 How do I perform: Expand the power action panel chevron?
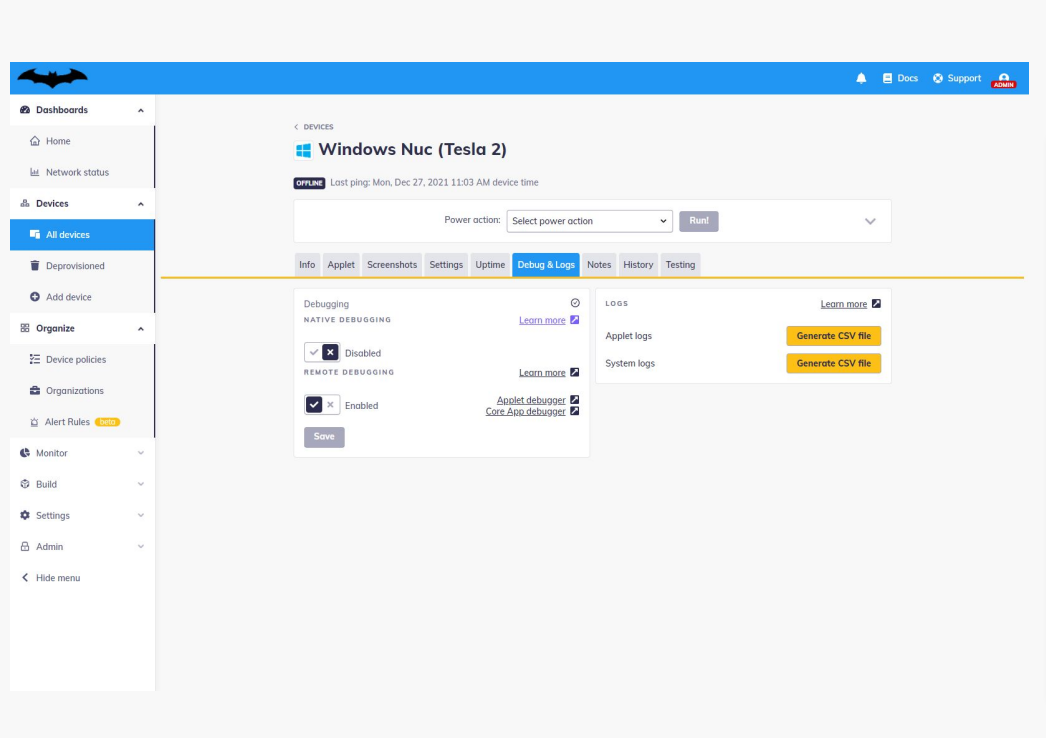[870, 221]
